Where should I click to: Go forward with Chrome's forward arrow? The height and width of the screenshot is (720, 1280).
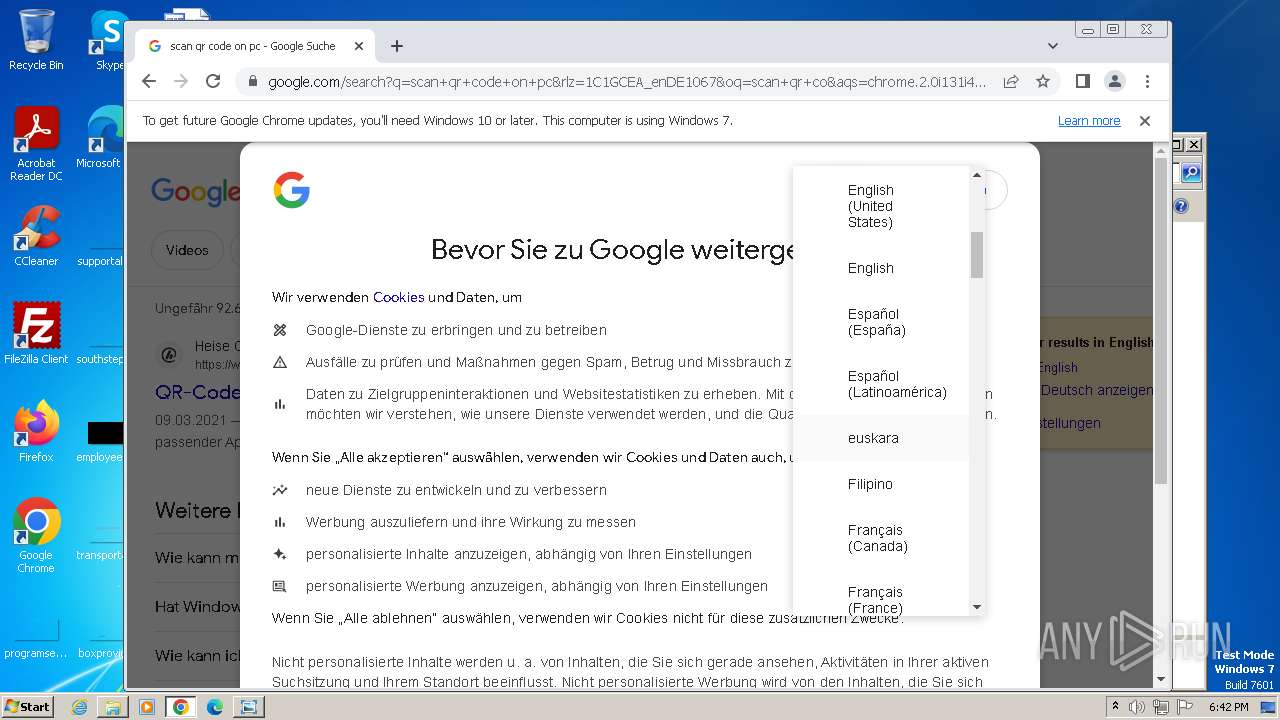(181, 81)
